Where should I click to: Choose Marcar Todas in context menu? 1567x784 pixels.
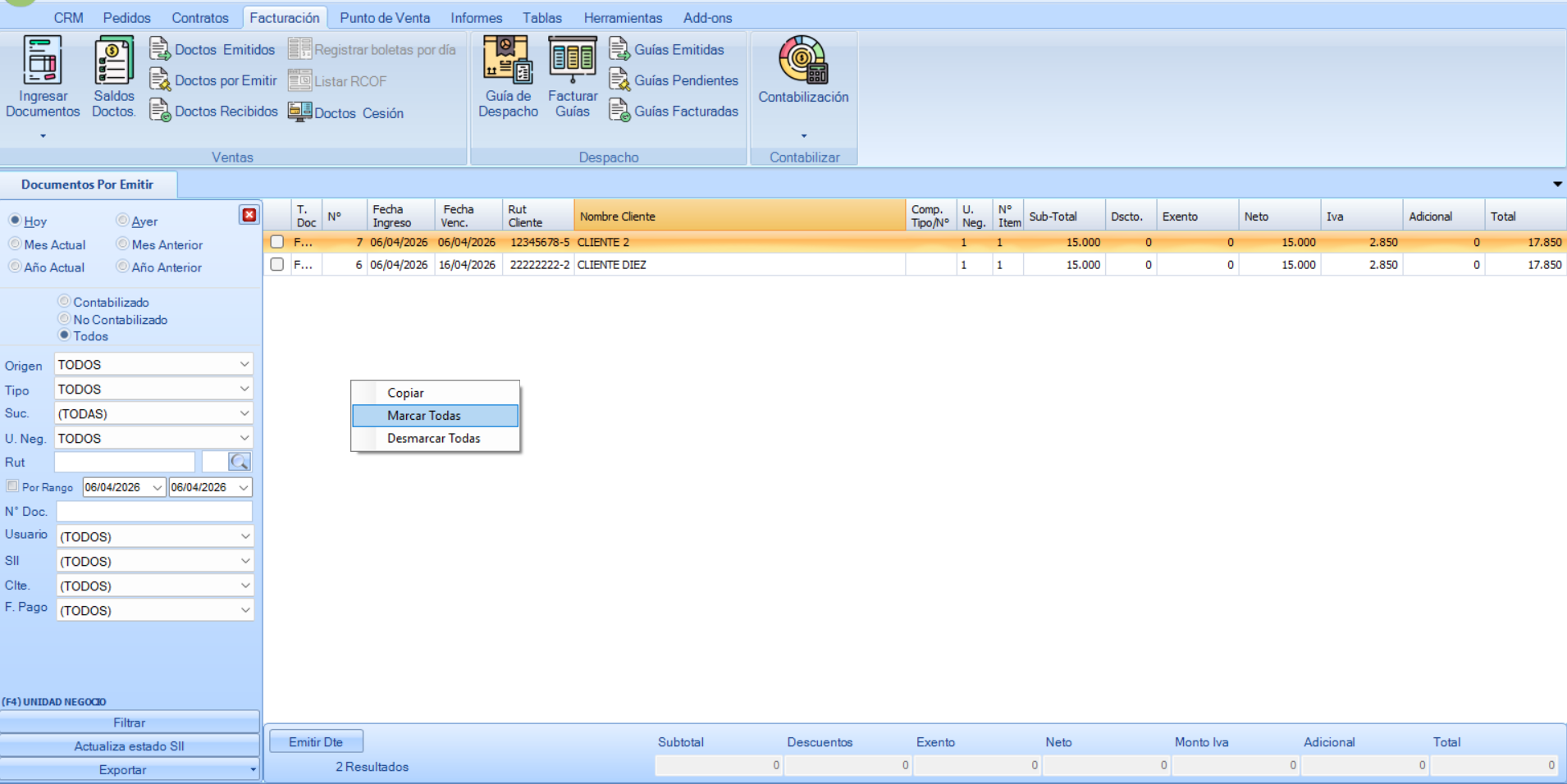point(424,416)
